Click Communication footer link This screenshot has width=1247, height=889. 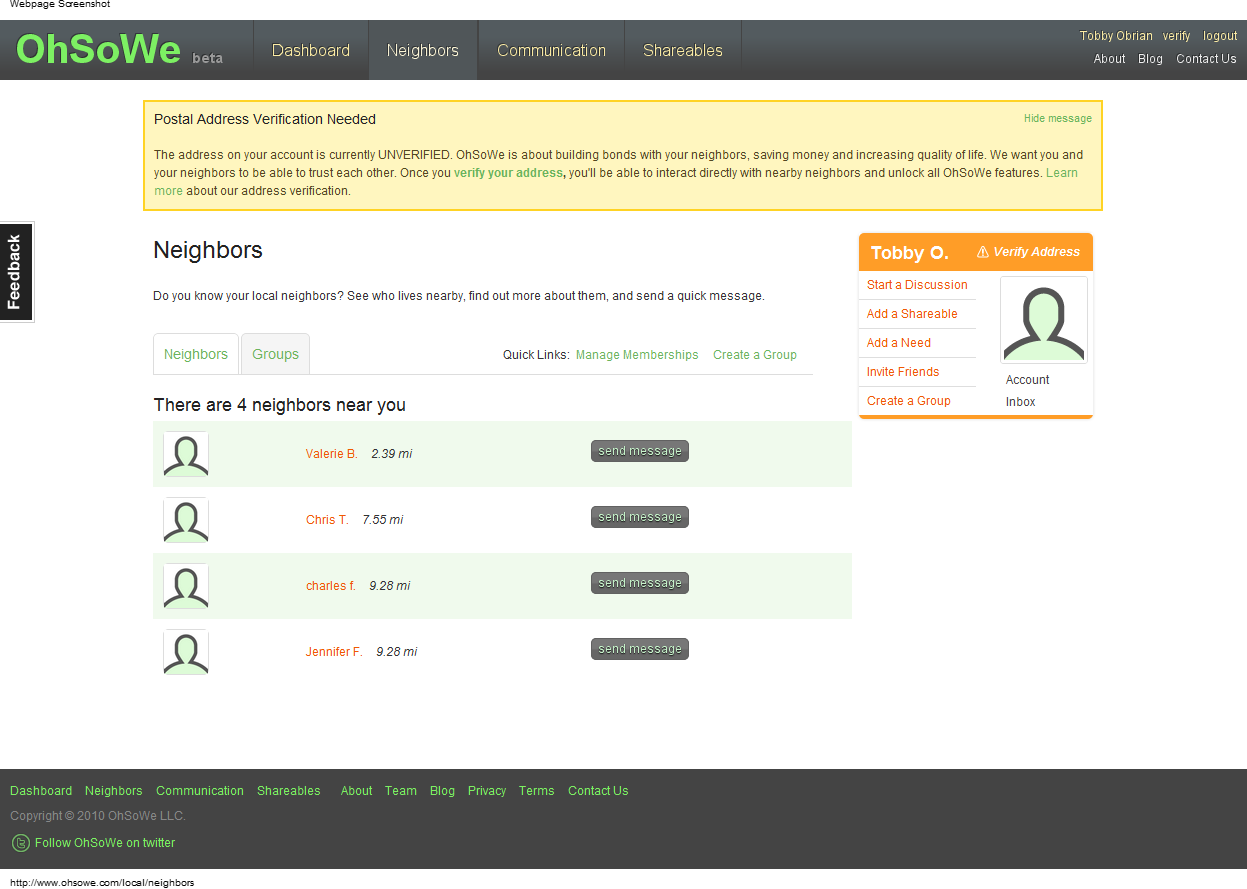[200, 791]
